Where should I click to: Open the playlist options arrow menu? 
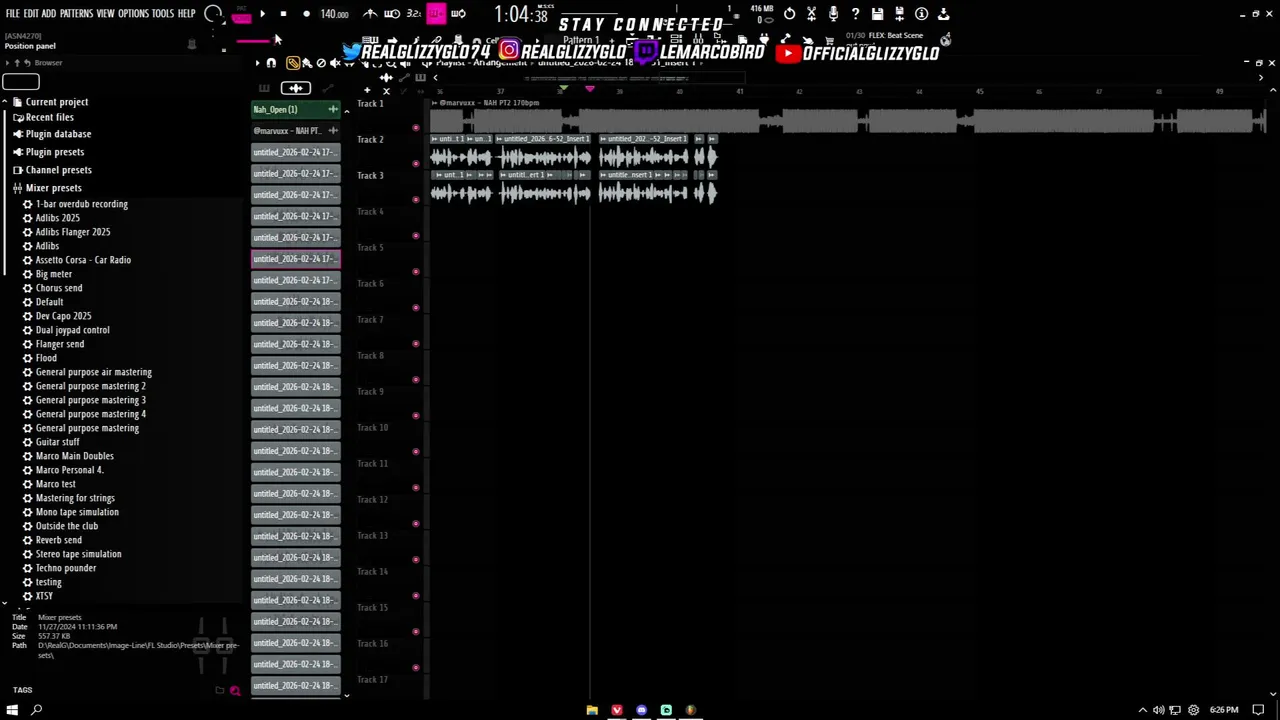257,63
